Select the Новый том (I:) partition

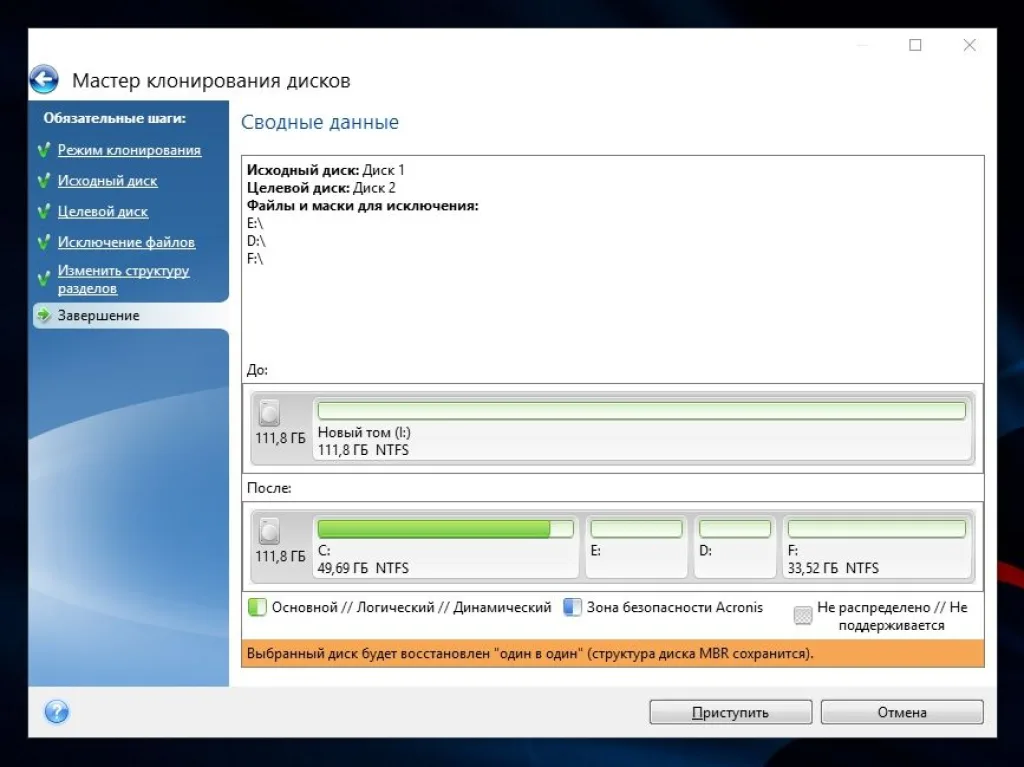(642, 428)
